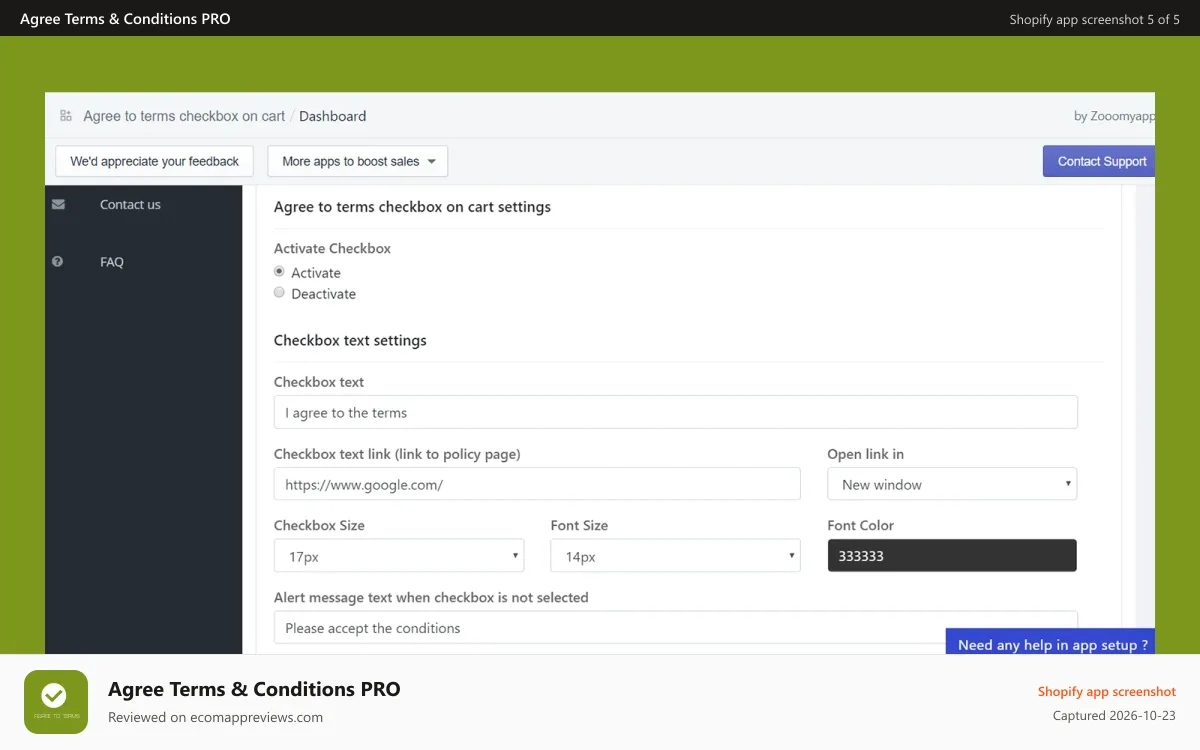This screenshot has height=750, width=1200.
Task: Click the question mark icon beside FAQ
Action: click(58, 262)
